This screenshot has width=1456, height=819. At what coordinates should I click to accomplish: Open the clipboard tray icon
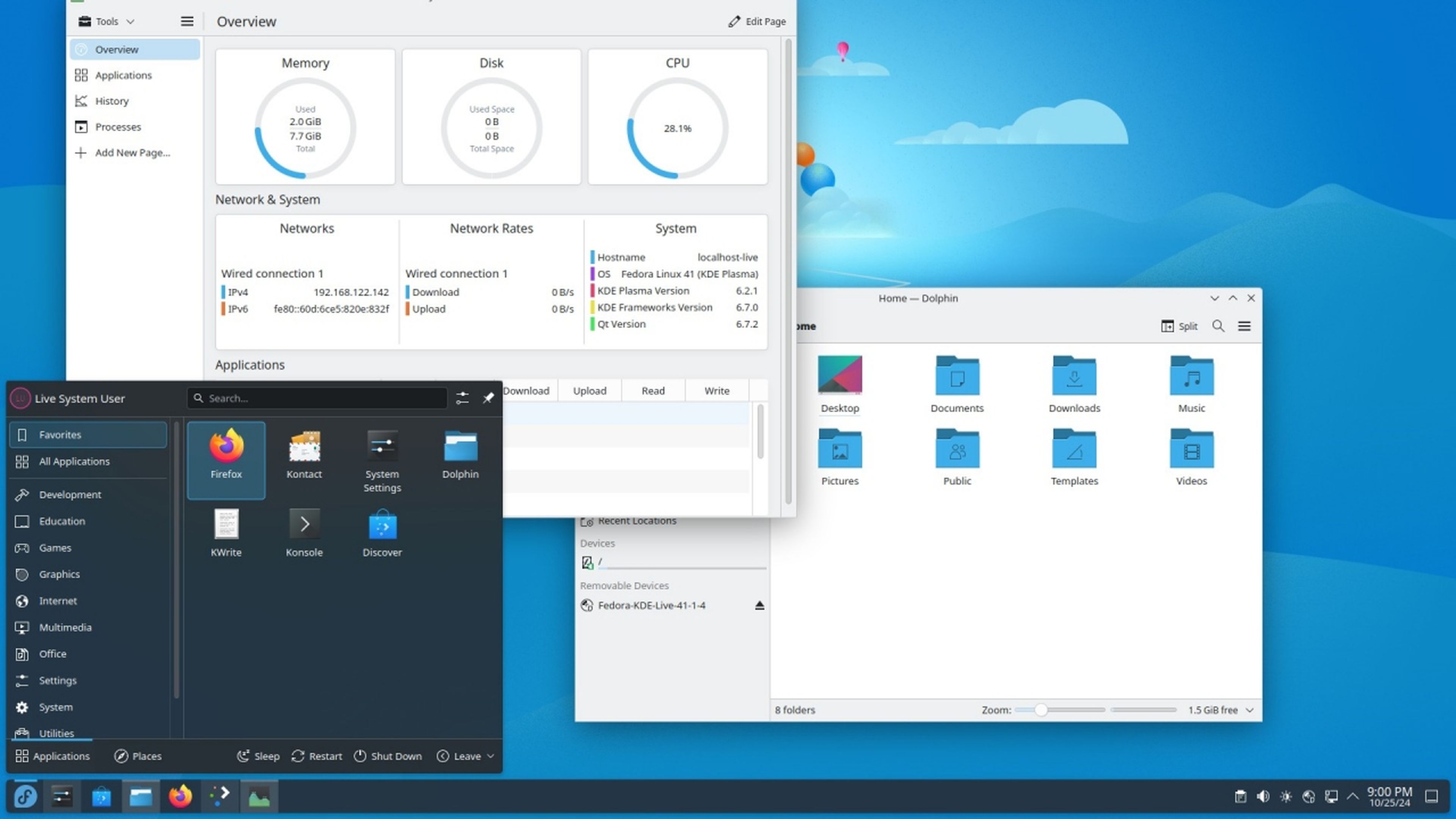pyautogui.click(x=1240, y=796)
